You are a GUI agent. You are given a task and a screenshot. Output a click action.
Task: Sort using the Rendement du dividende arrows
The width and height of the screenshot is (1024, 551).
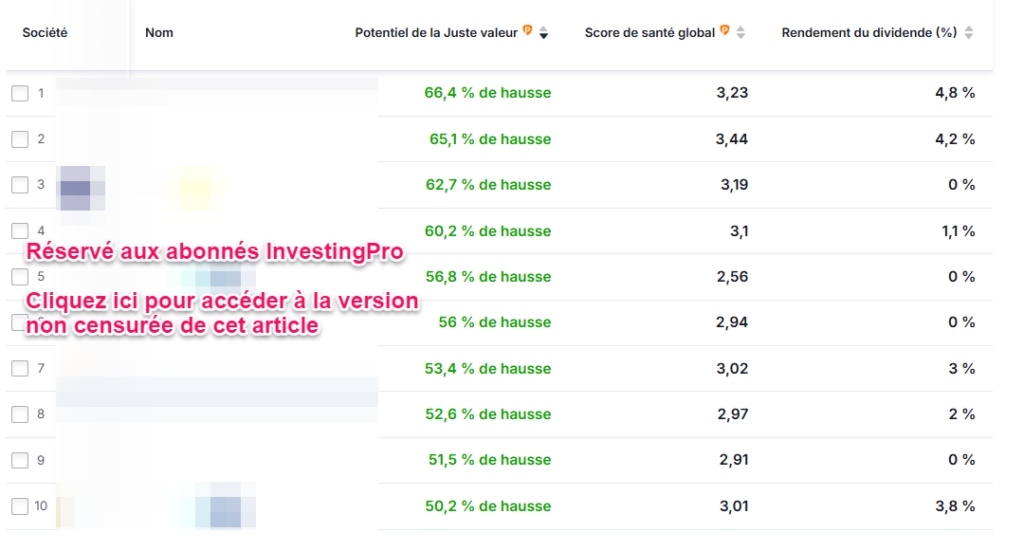tap(968, 33)
